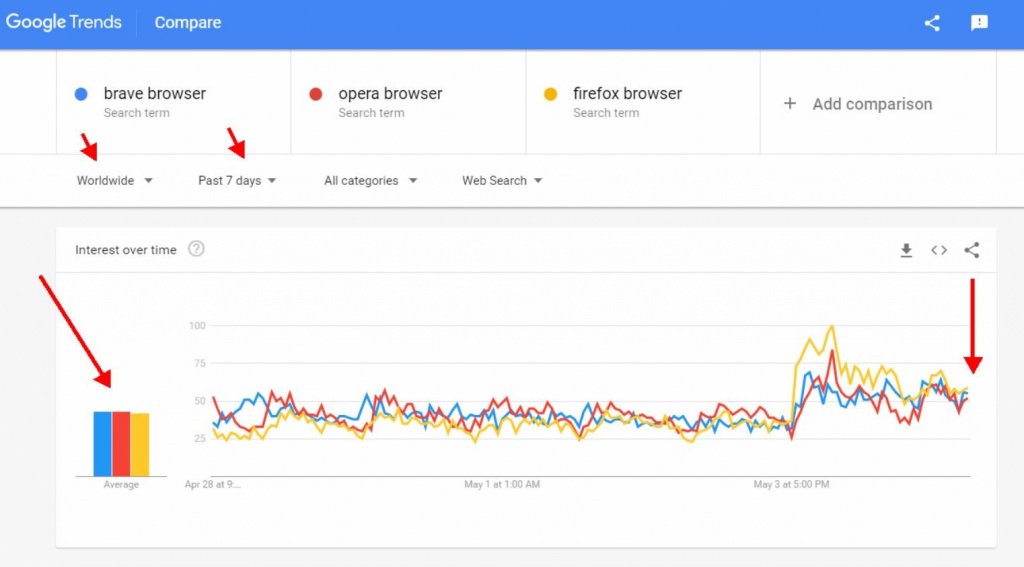Click the plus icon to add comparison
Viewport: 1024px width, 567px height.
790,103
